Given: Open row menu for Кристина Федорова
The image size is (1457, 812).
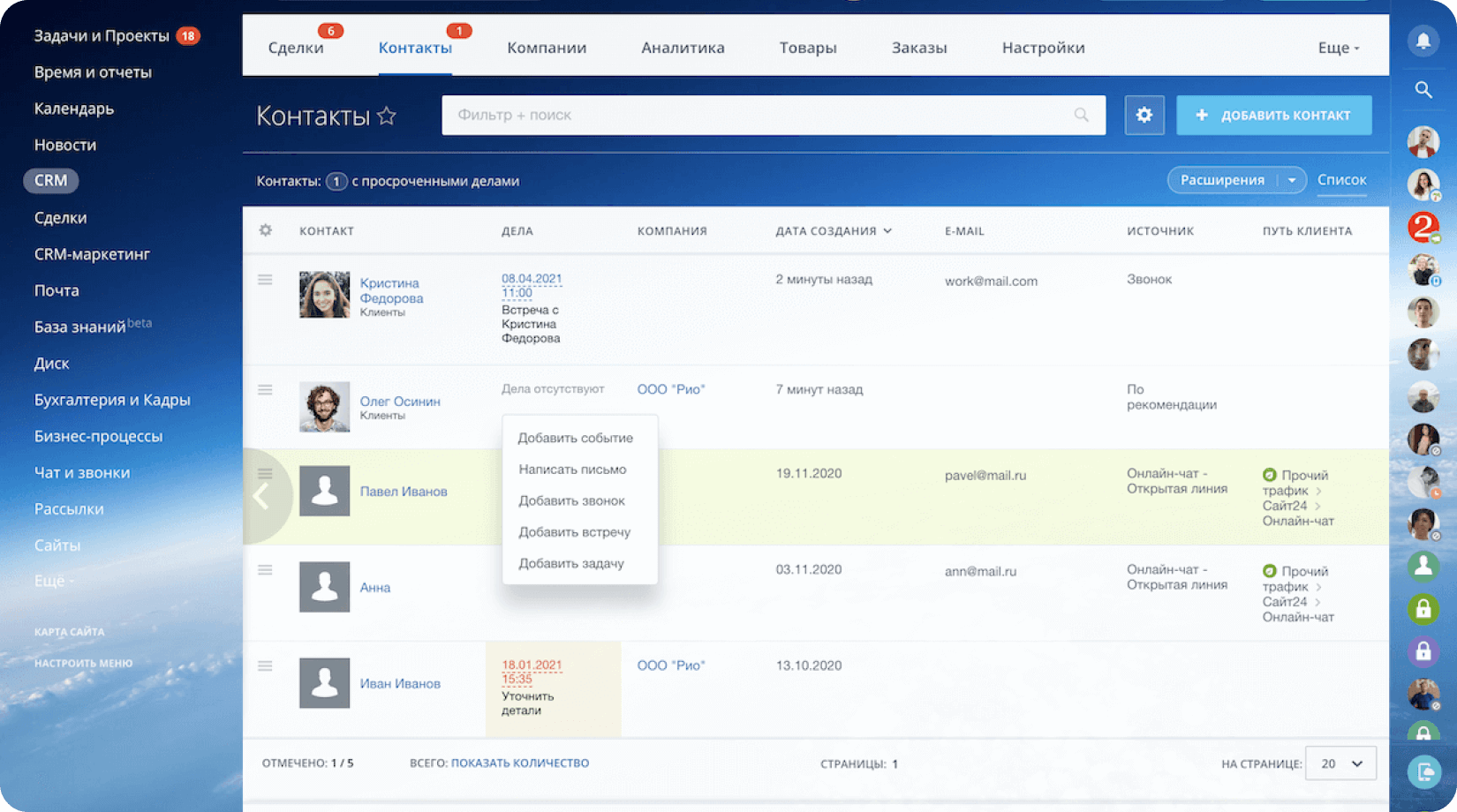Looking at the screenshot, I should [x=265, y=280].
